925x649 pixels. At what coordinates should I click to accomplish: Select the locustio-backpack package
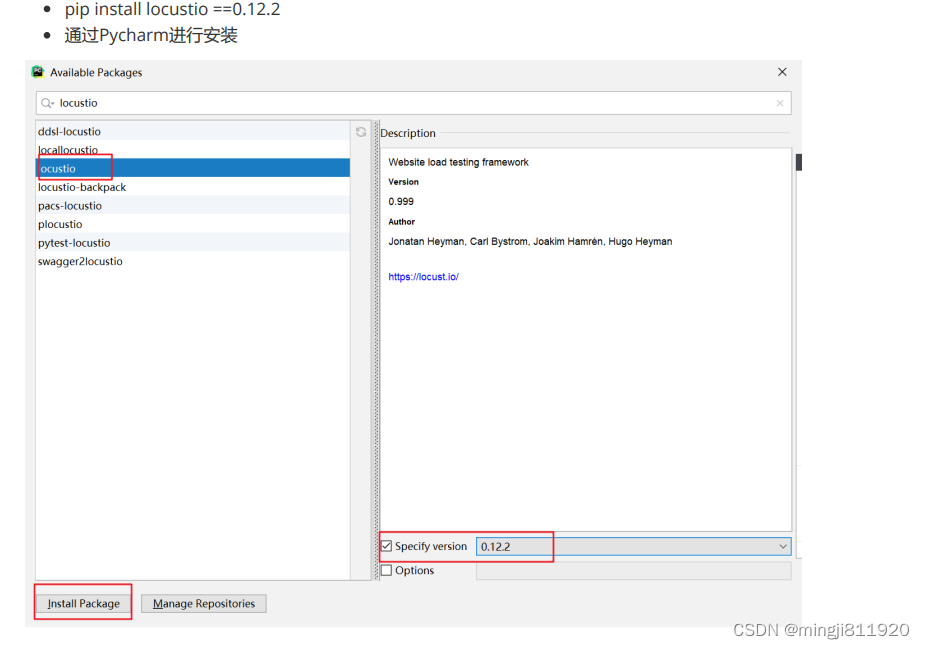(193, 187)
